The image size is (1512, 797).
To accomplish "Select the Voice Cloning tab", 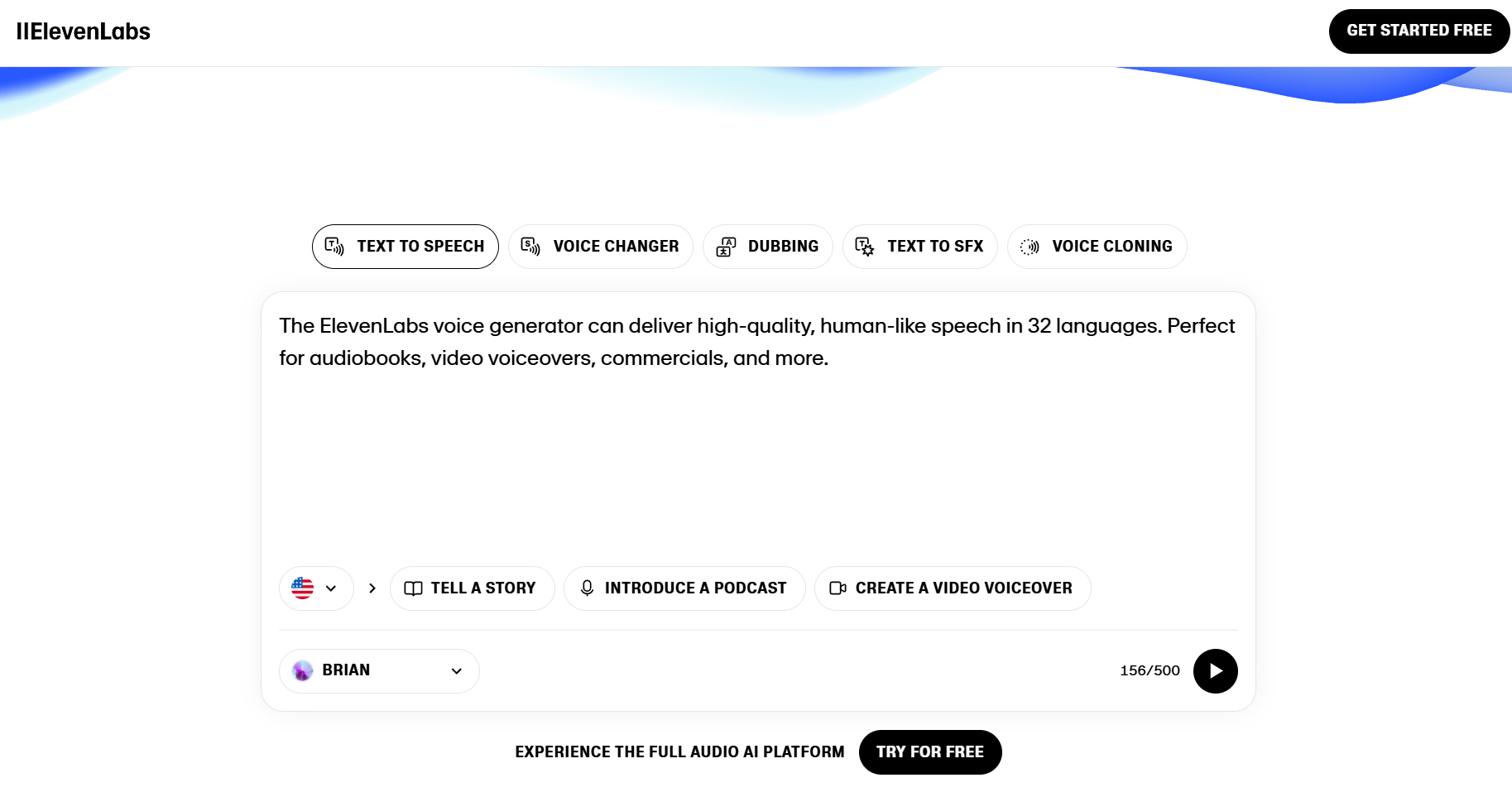I will pyautogui.click(x=1097, y=247).
